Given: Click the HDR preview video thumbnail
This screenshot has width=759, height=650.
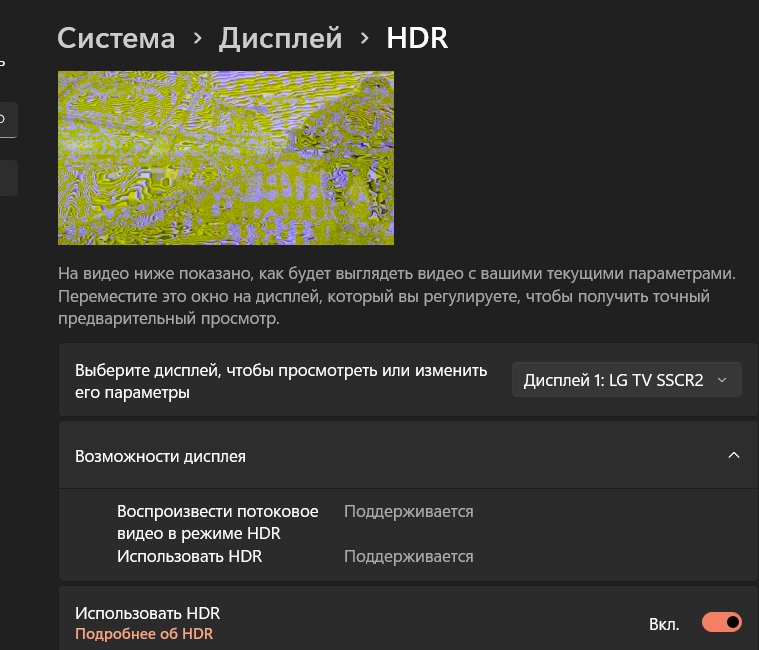Looking at the screenshot, I should pos(225,157).
